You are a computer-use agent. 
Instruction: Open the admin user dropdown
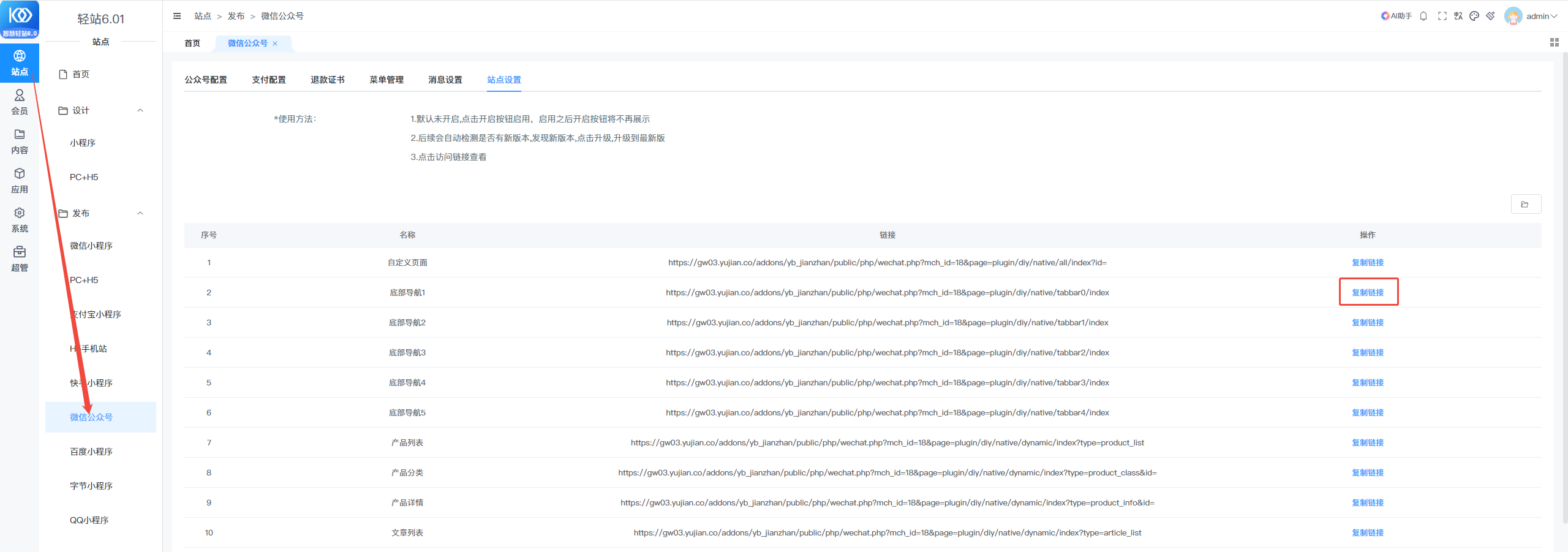click(x=1531, y=16)
